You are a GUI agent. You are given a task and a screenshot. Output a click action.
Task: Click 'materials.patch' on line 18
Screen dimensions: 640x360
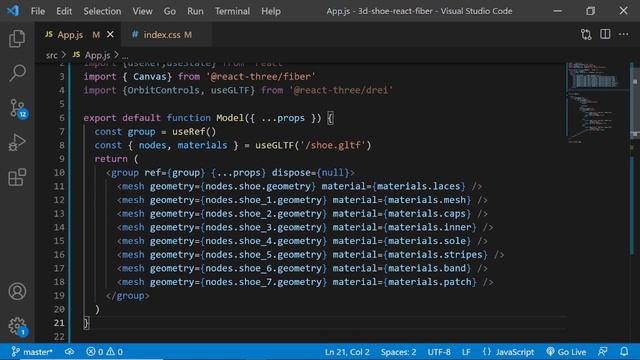point(430,282)
